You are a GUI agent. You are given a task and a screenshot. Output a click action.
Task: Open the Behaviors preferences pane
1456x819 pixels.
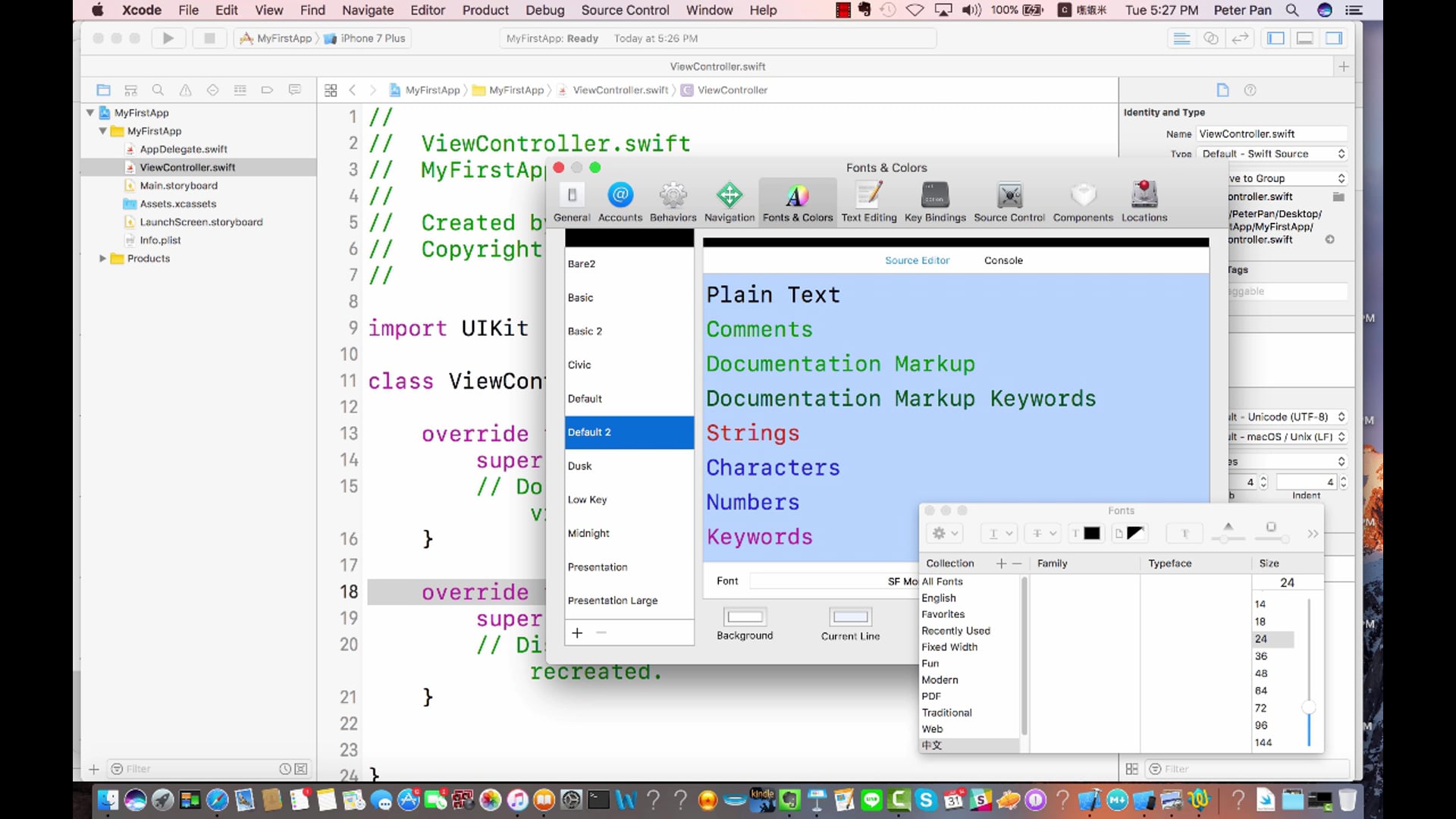point(673,202)
